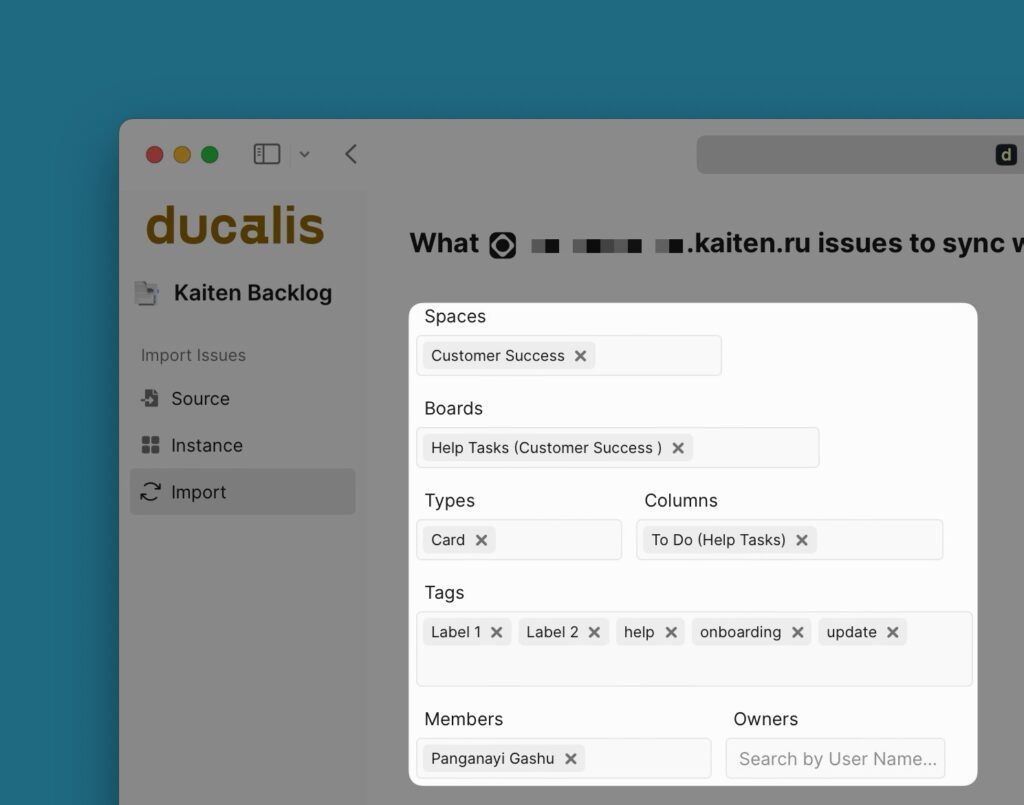Screen dimensions: 1024x805
Task: Remove the Customer Success space tag
Action: pyautogui.click(x=580, y=356)
